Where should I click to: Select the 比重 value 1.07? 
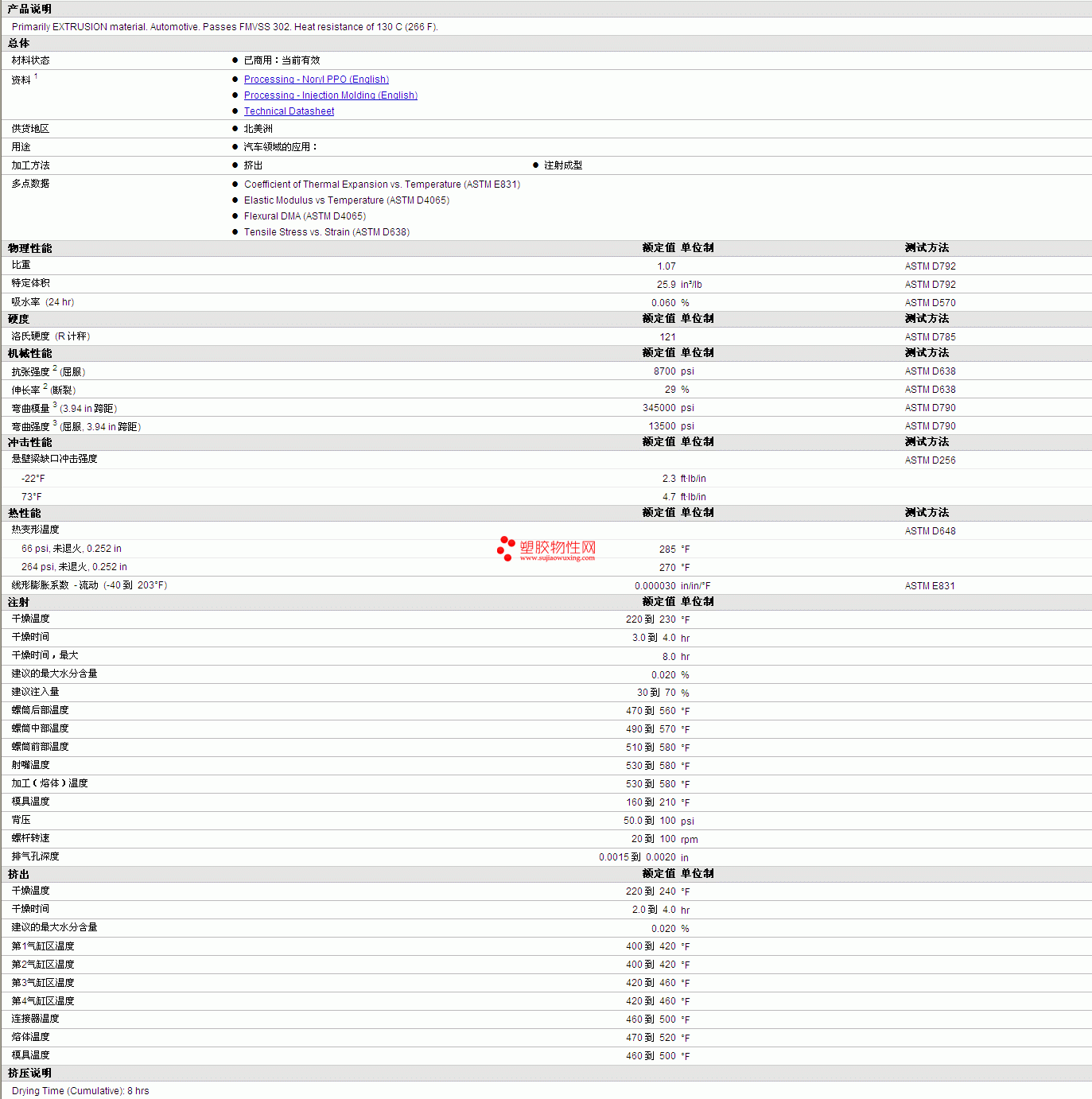pyautogui.click(x=666, y=266)
